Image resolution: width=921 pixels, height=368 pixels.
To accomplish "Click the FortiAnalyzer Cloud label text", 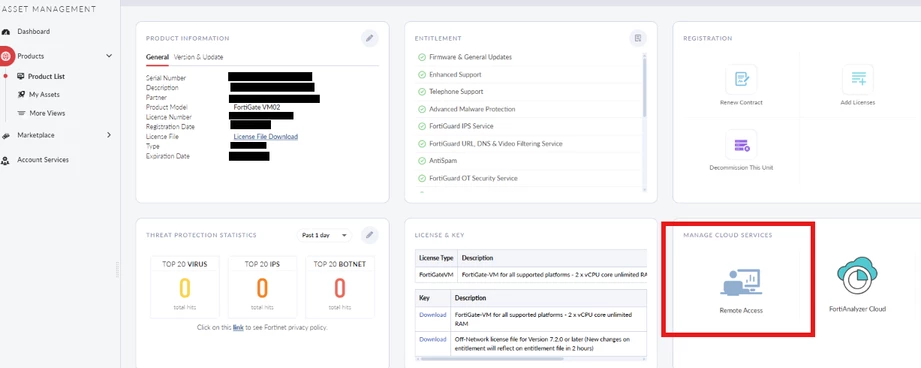I will pos(857,309).
